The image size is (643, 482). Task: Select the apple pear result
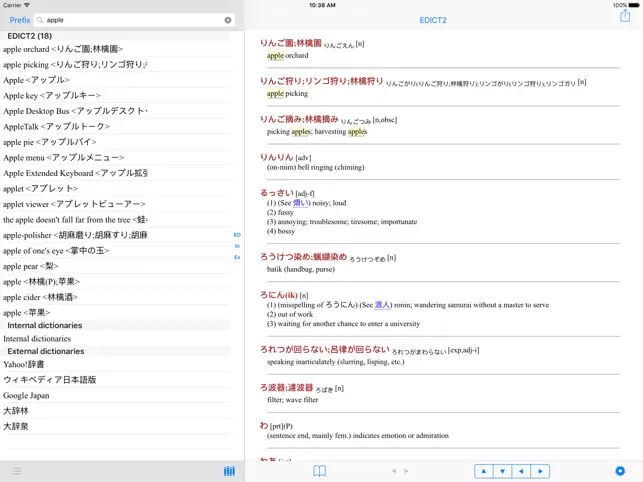(116, 266)
